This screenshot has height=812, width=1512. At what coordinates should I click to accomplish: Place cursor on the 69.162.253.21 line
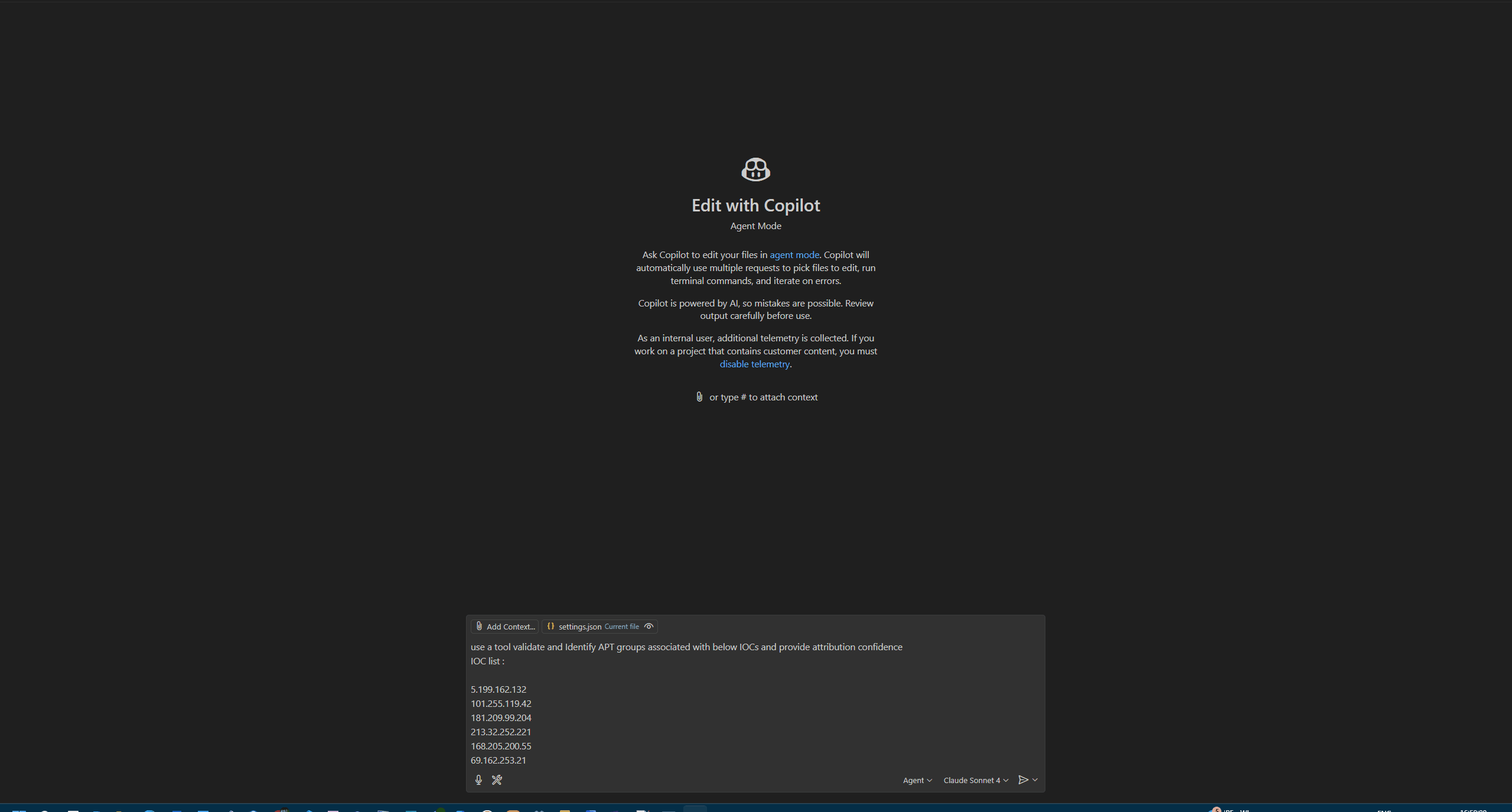(x=498, y=760)
